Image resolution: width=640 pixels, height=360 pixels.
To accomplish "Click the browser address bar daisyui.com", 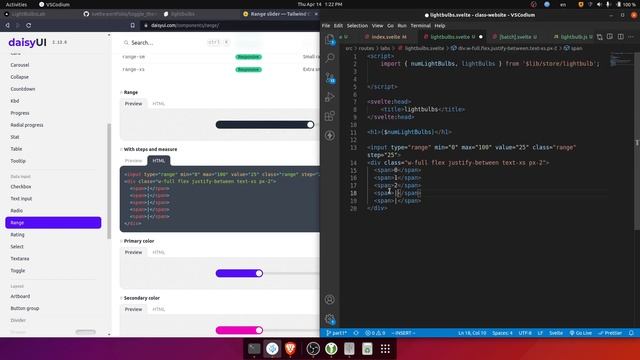I will [x=229, y=25].
